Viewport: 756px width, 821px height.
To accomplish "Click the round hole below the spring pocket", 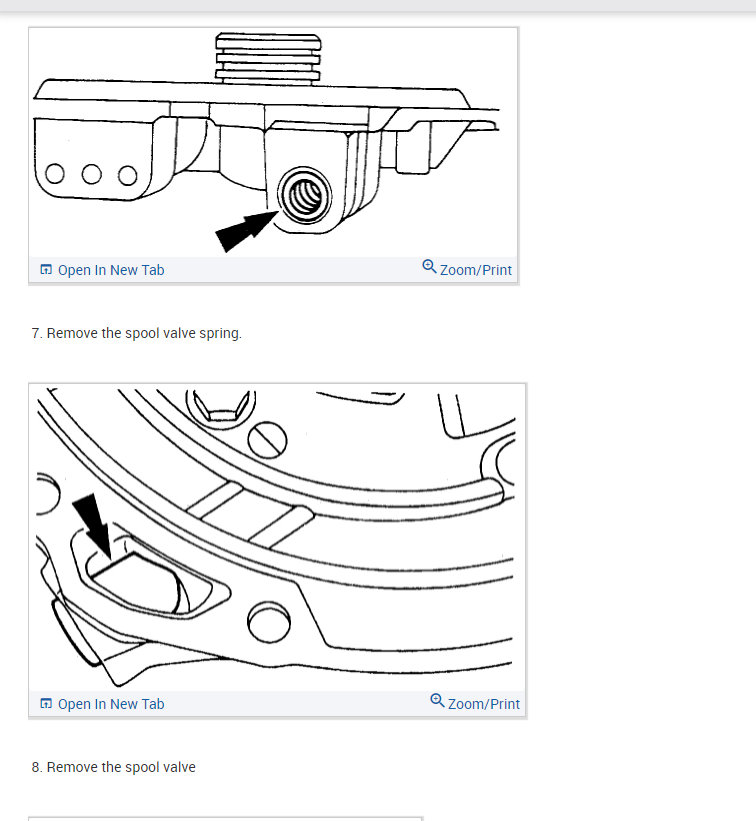I will [269, 623].
